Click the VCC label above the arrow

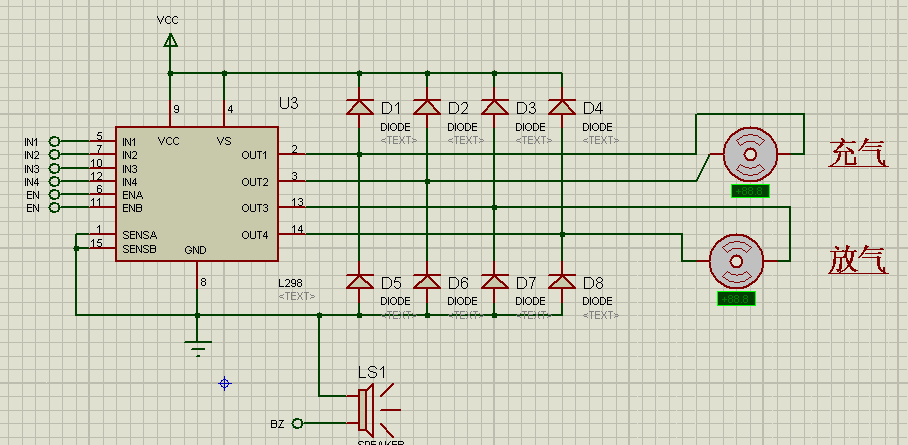tap(168, 20)
